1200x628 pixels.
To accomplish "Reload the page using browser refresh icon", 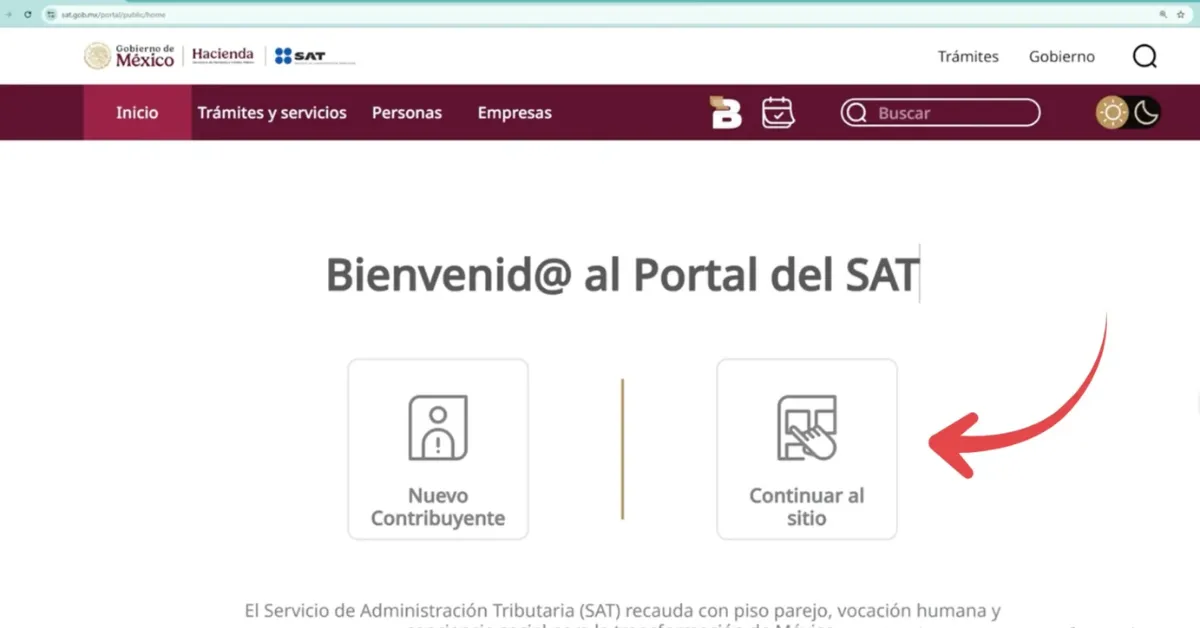I will click(27, 15).
